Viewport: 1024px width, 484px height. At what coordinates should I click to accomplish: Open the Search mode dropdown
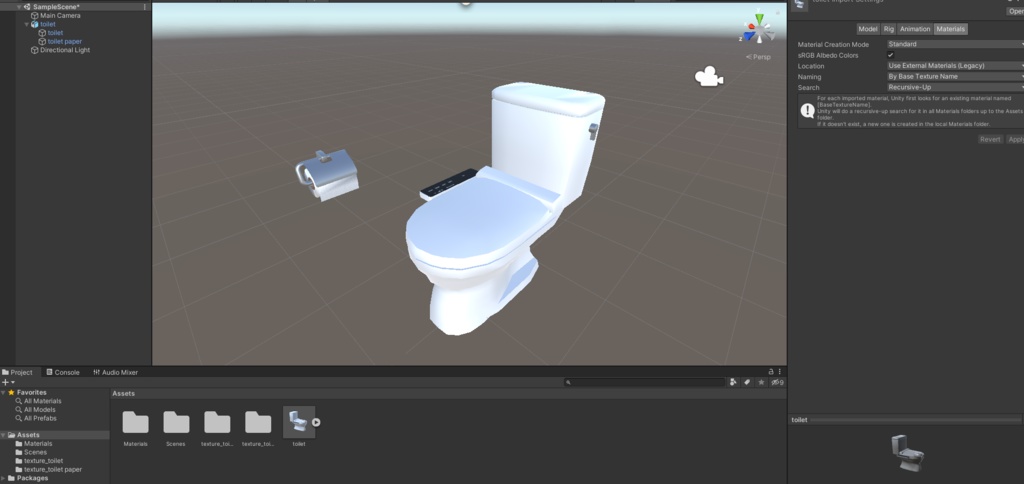tap(955, 88)
